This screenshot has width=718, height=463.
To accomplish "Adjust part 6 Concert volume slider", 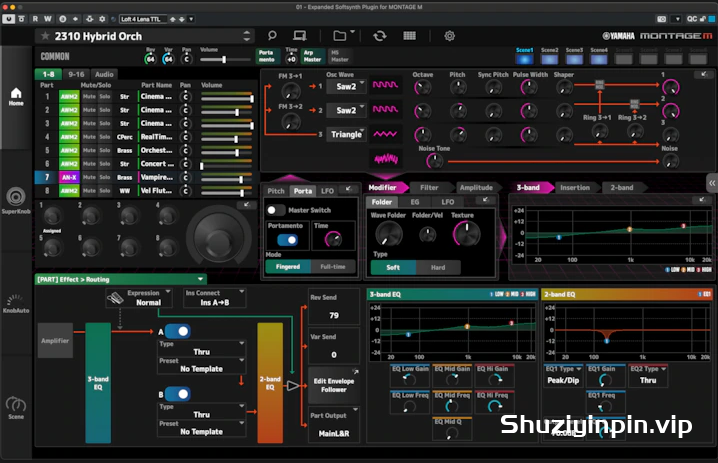I will click(226, 165).
